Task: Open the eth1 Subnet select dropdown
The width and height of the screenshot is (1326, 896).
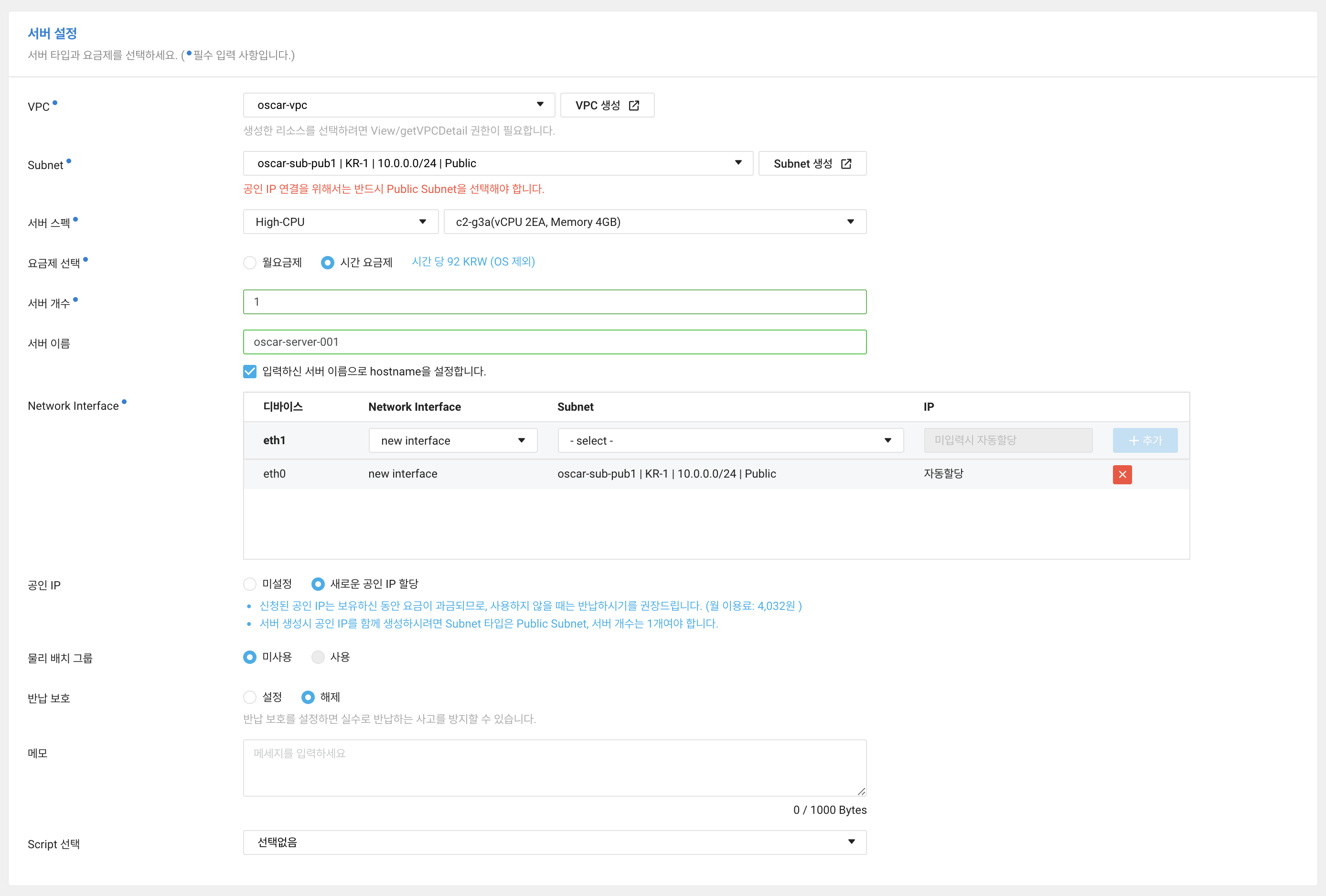Action: (730, 440)
